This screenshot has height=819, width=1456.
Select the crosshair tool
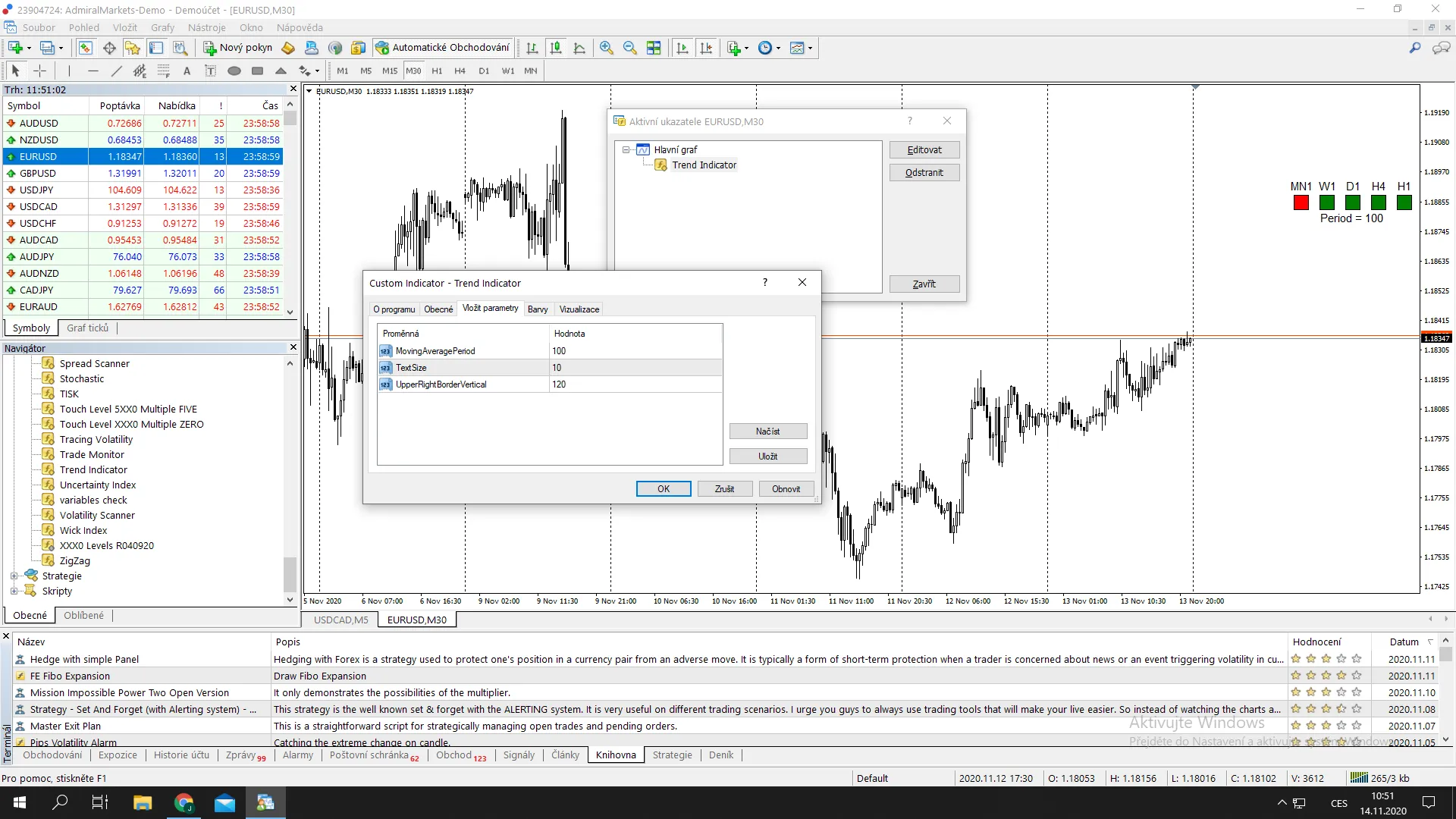[39, 71]
